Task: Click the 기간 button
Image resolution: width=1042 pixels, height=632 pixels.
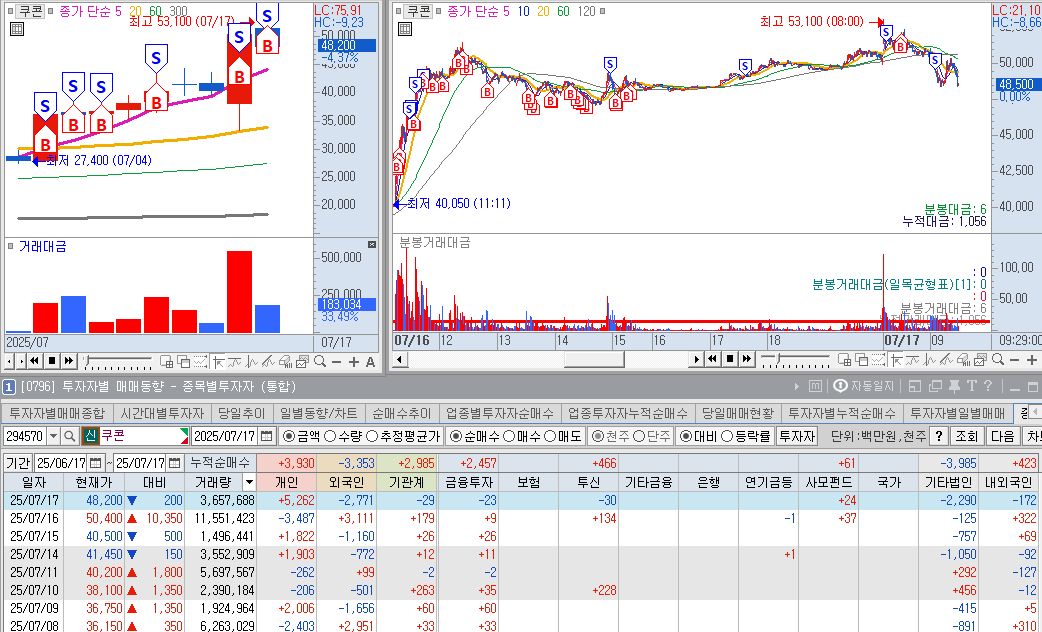Action: point(18,463)
